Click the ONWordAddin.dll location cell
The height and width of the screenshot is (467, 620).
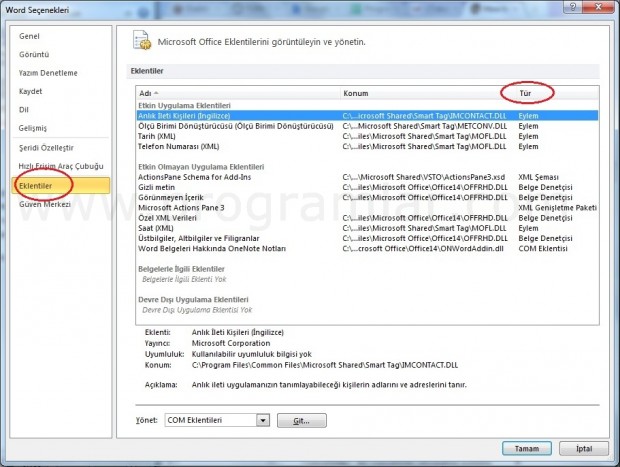(x=423, y=249)
